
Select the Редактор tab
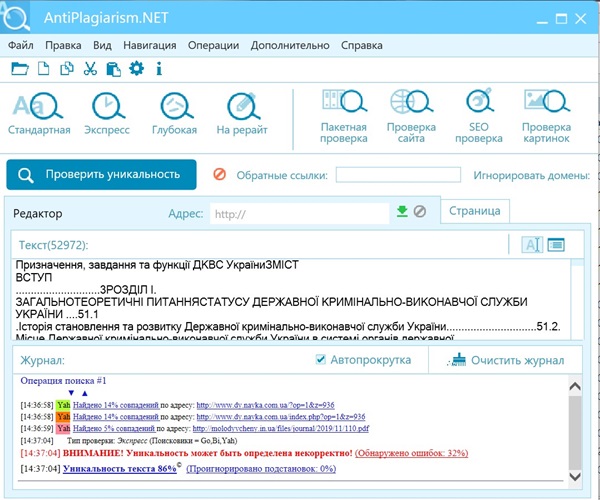point(38,213)
